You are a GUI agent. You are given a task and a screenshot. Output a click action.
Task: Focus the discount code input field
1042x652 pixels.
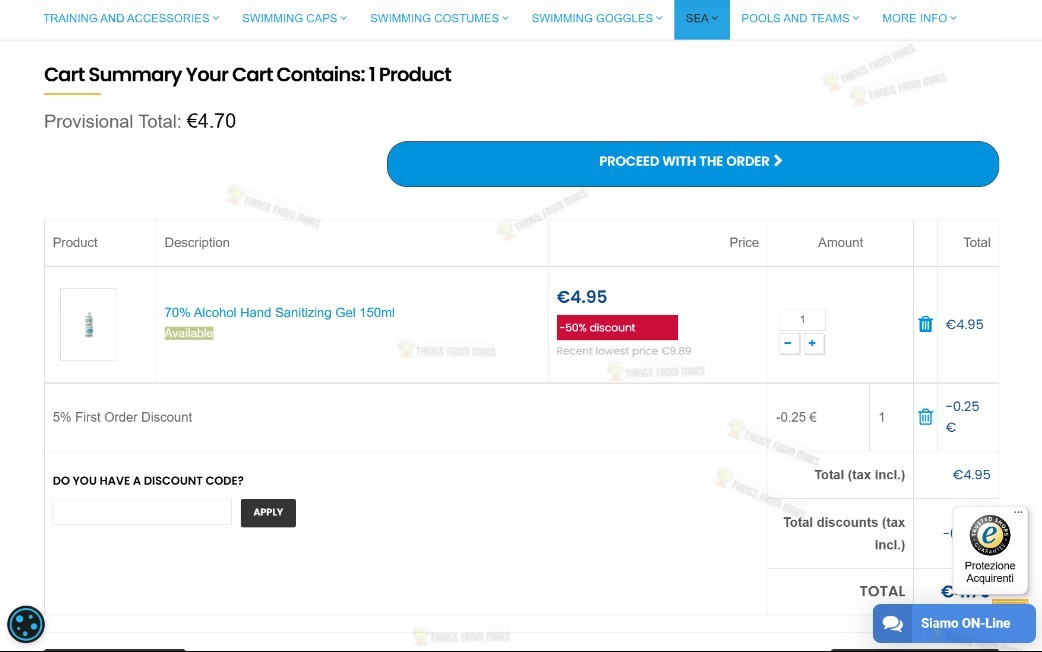click(x=142, y=512)
